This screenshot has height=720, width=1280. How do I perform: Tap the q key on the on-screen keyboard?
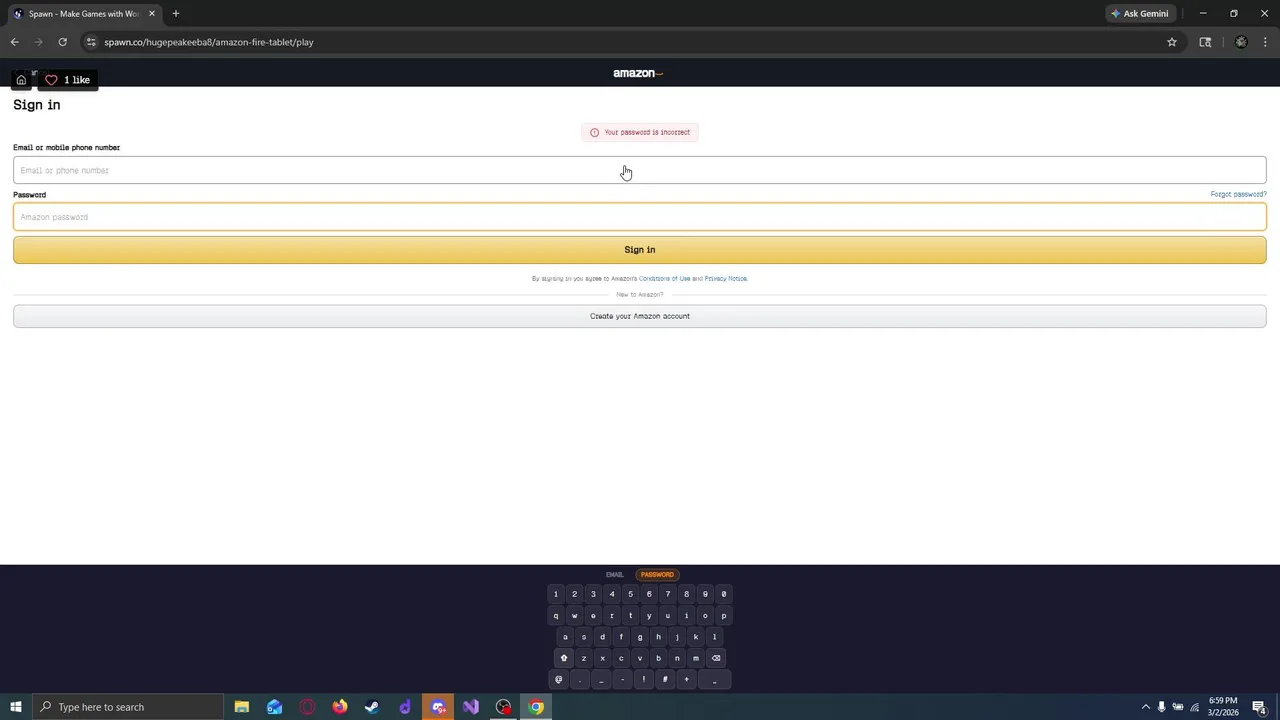click(556, 616)
